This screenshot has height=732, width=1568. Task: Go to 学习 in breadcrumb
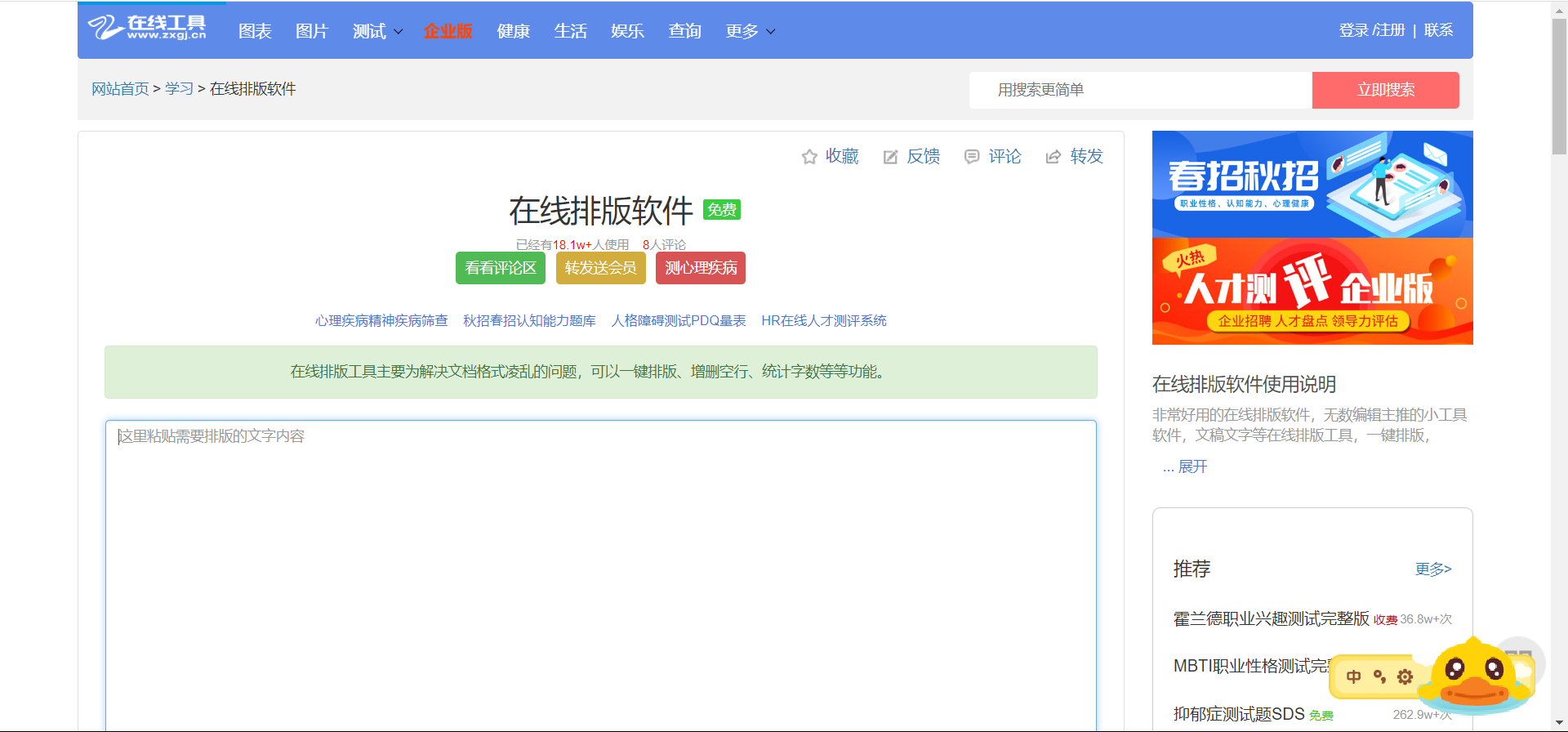pyautogui.click(x=179, y=89)
